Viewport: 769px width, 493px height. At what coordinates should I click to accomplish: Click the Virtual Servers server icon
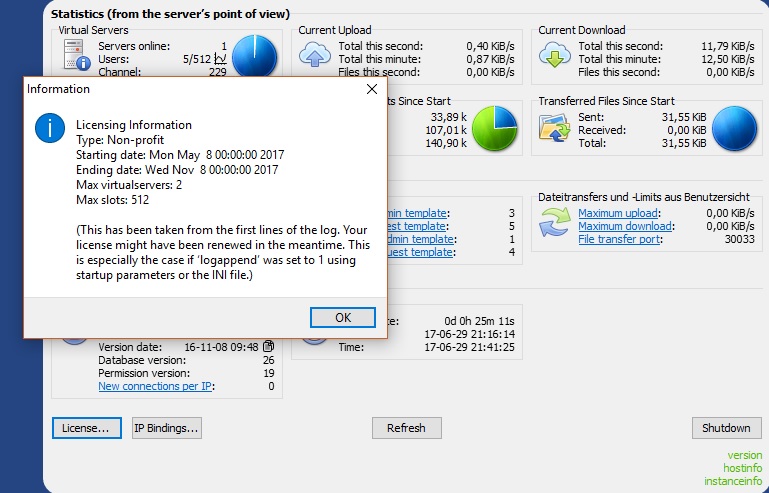[x=74, y=57]
